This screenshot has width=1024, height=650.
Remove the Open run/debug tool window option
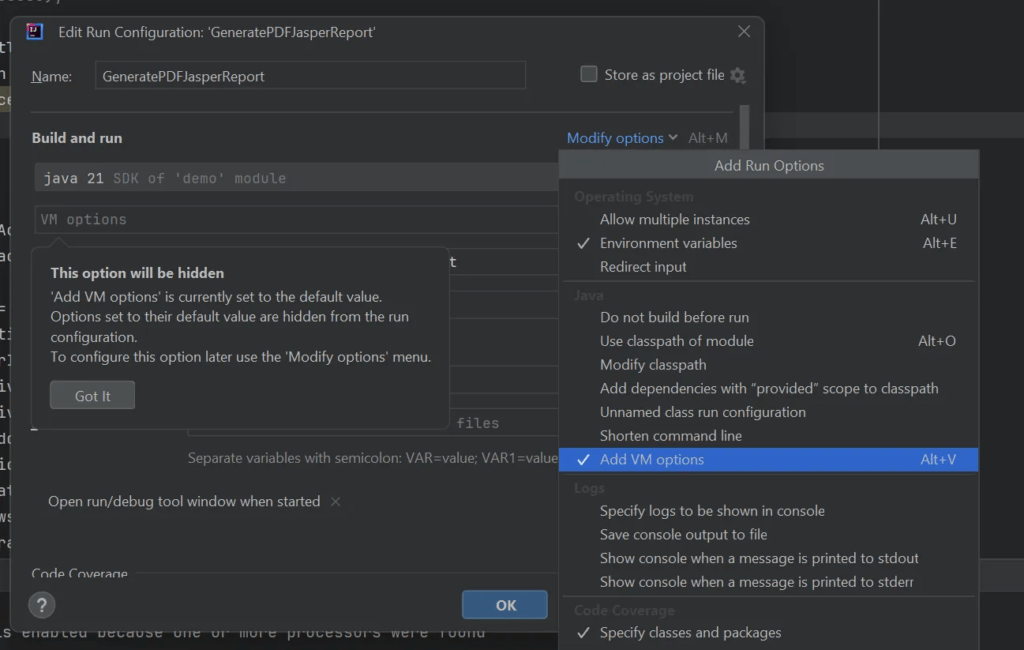336,502
